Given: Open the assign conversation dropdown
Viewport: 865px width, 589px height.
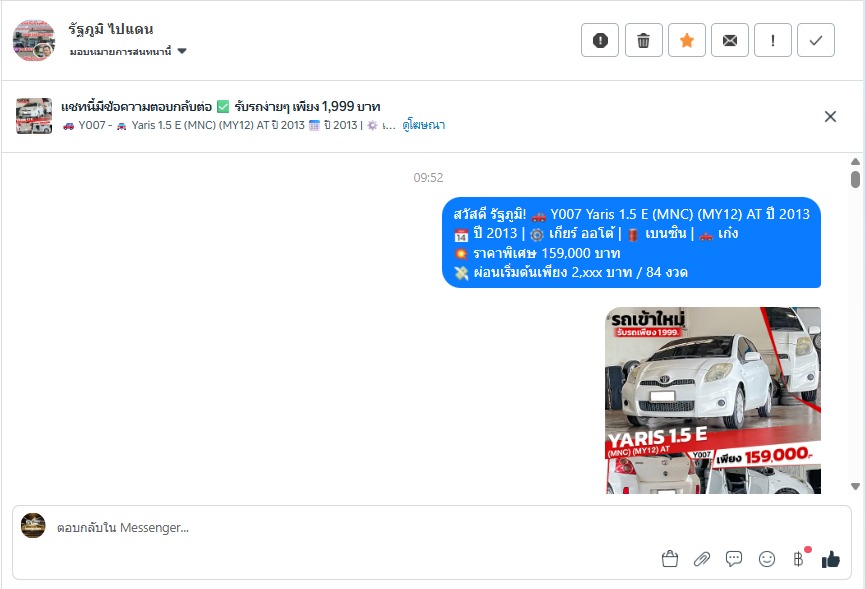Looking at the screenshot, I should pos(129,52).
